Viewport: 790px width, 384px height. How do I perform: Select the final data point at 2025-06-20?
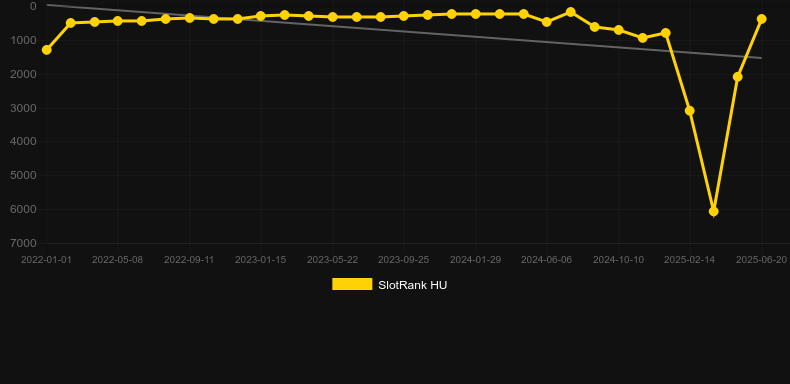[x=761, y=19]
